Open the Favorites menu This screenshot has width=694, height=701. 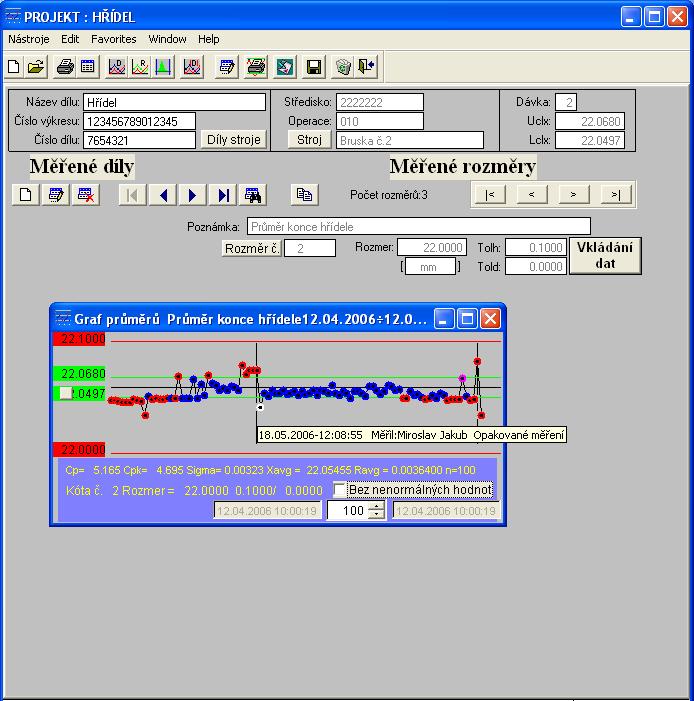click(x=114, y=39)
